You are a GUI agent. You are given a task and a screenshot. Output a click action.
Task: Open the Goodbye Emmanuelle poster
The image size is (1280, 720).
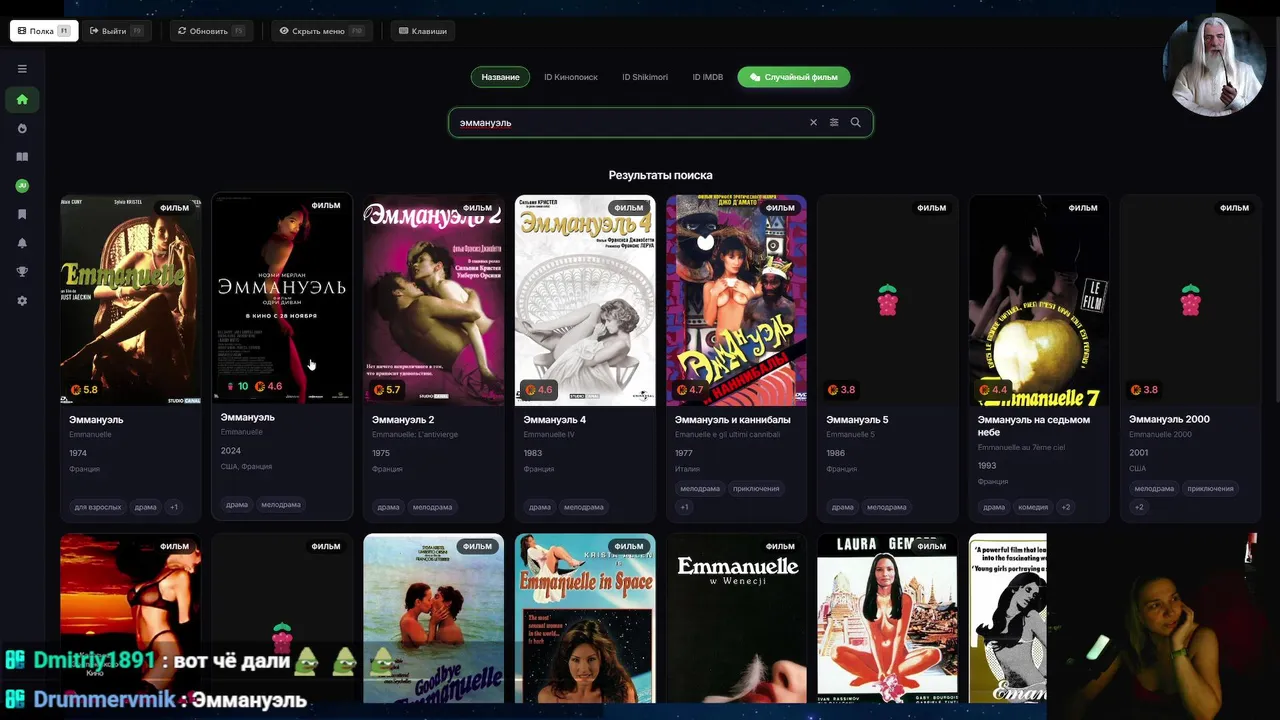(434, 618)
